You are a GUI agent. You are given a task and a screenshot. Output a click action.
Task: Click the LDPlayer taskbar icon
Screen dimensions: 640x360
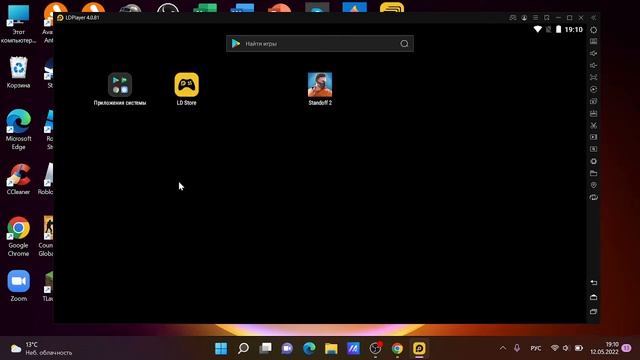(x=419, y=348)
